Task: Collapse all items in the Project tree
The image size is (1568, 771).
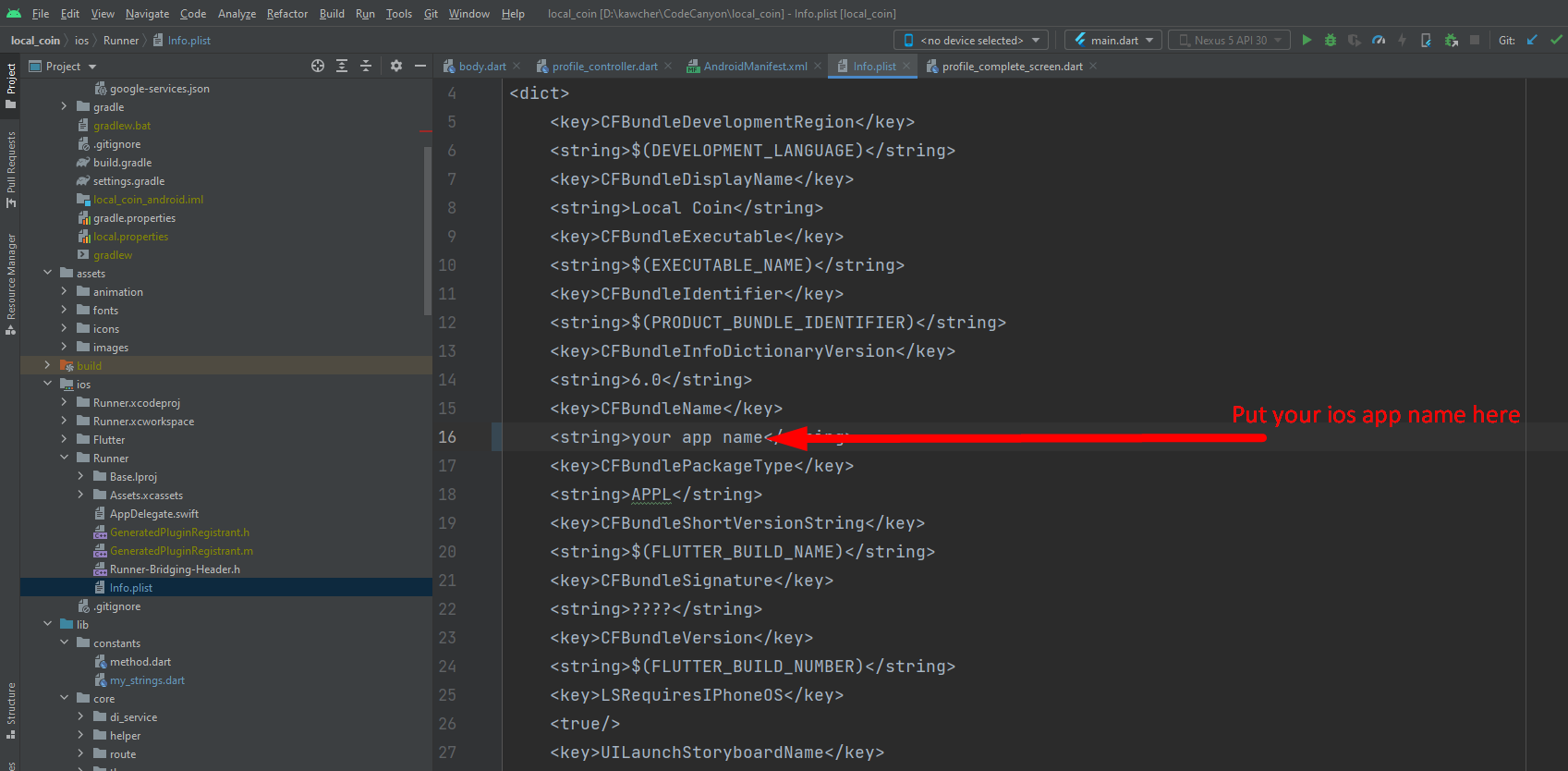Action: point(366,66)
